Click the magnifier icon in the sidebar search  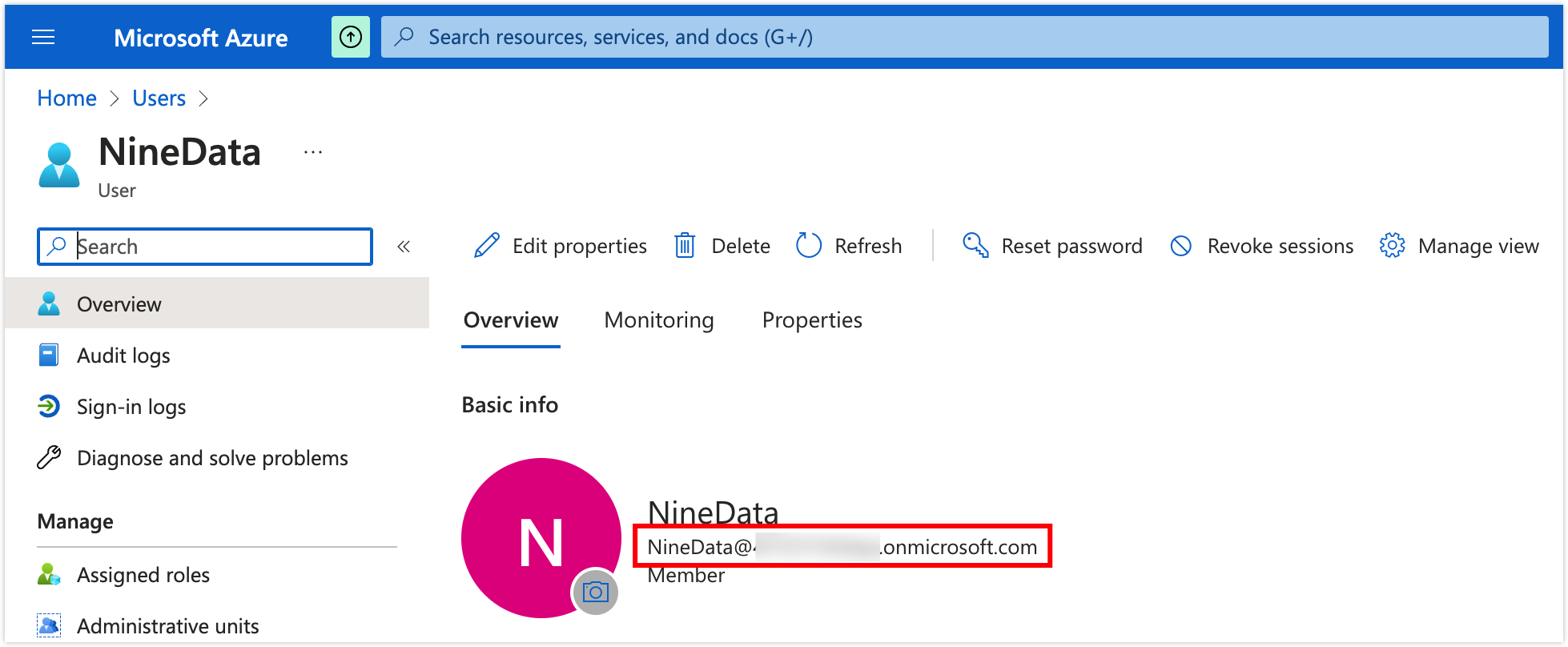coord(56,246)
